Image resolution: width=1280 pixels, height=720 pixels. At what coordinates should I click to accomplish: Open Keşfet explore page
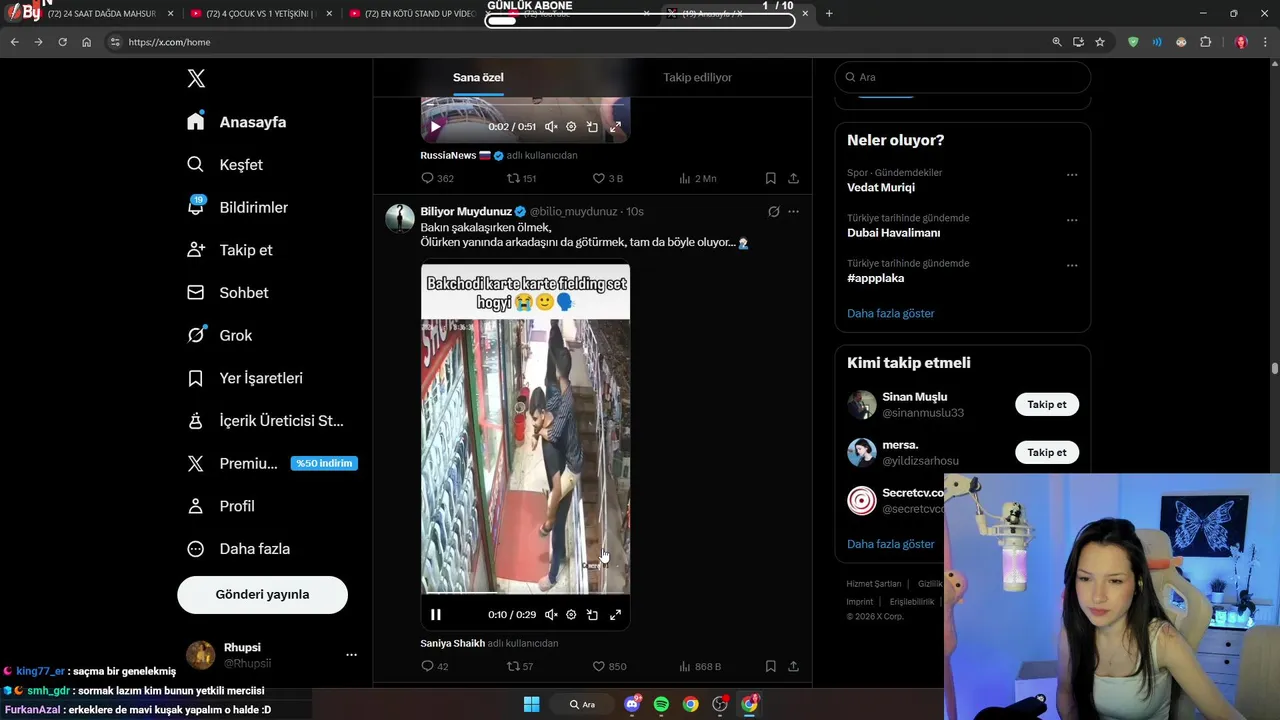tap(225, 165)
